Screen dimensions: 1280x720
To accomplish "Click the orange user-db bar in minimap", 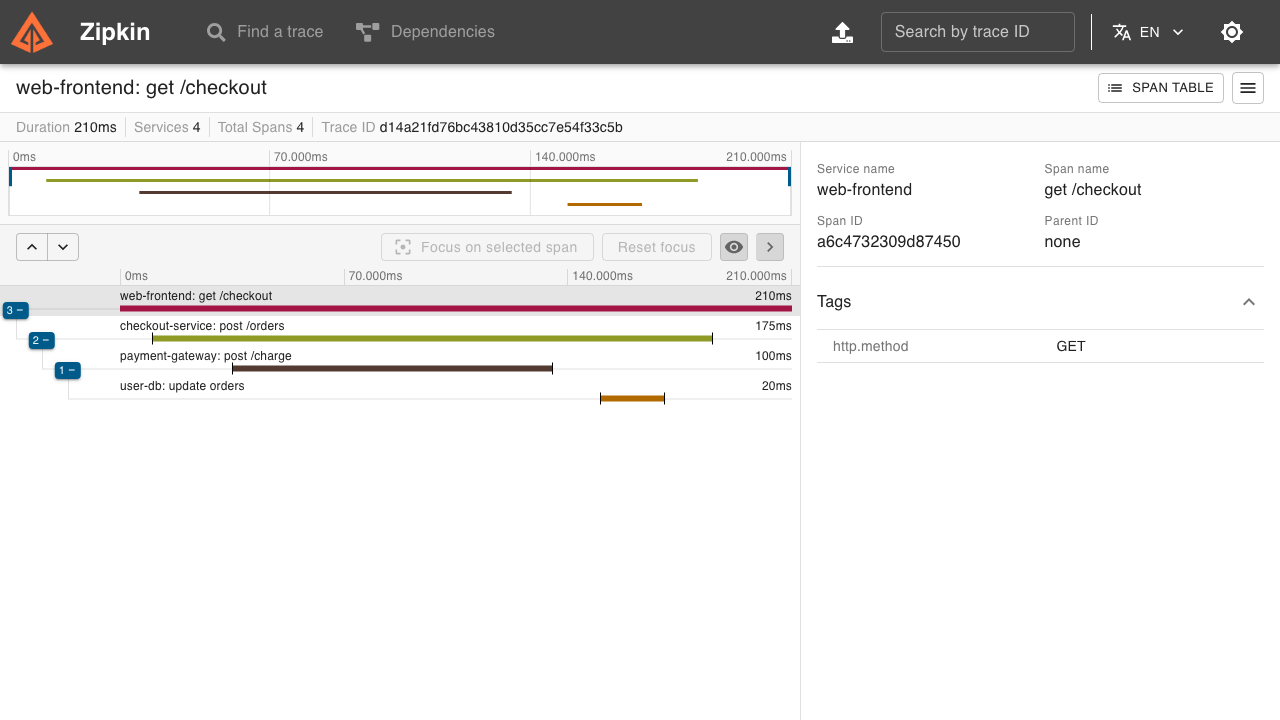I will point(604,204).
